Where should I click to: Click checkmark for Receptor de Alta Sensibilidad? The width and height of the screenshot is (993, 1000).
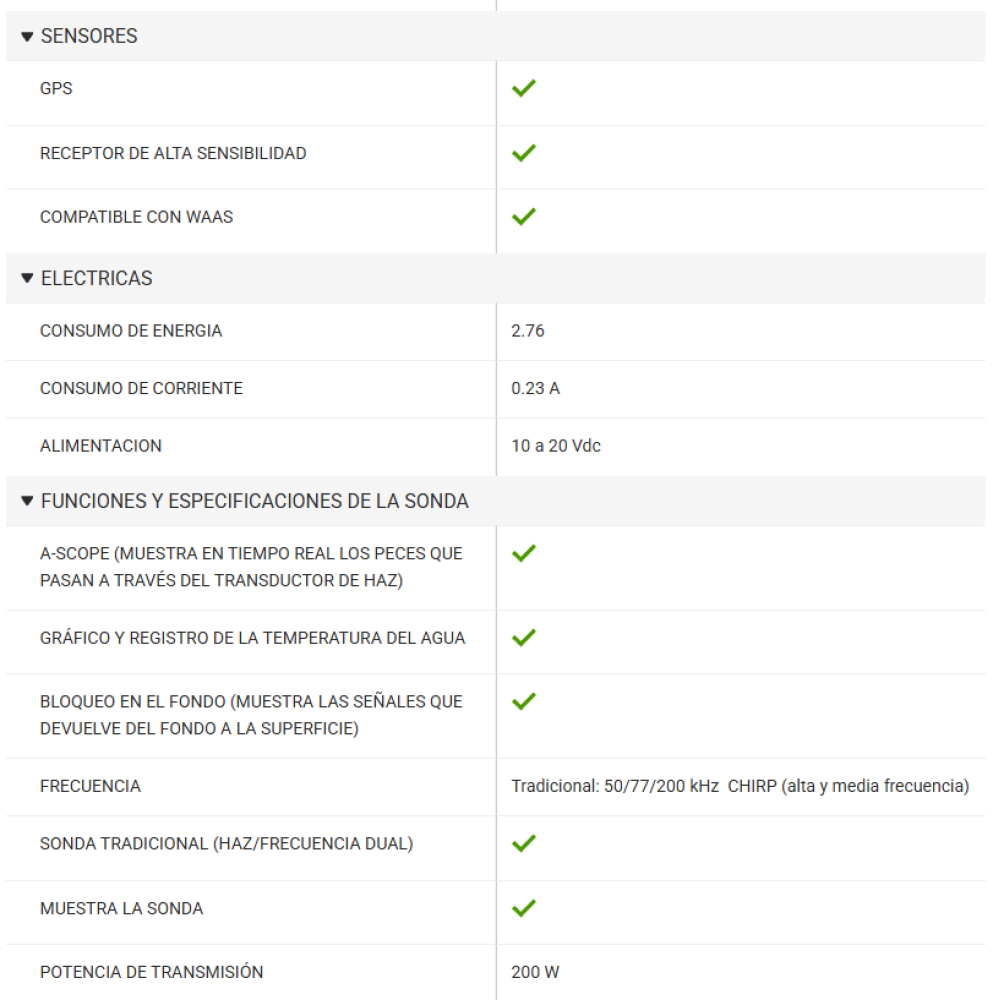[524, 153]
